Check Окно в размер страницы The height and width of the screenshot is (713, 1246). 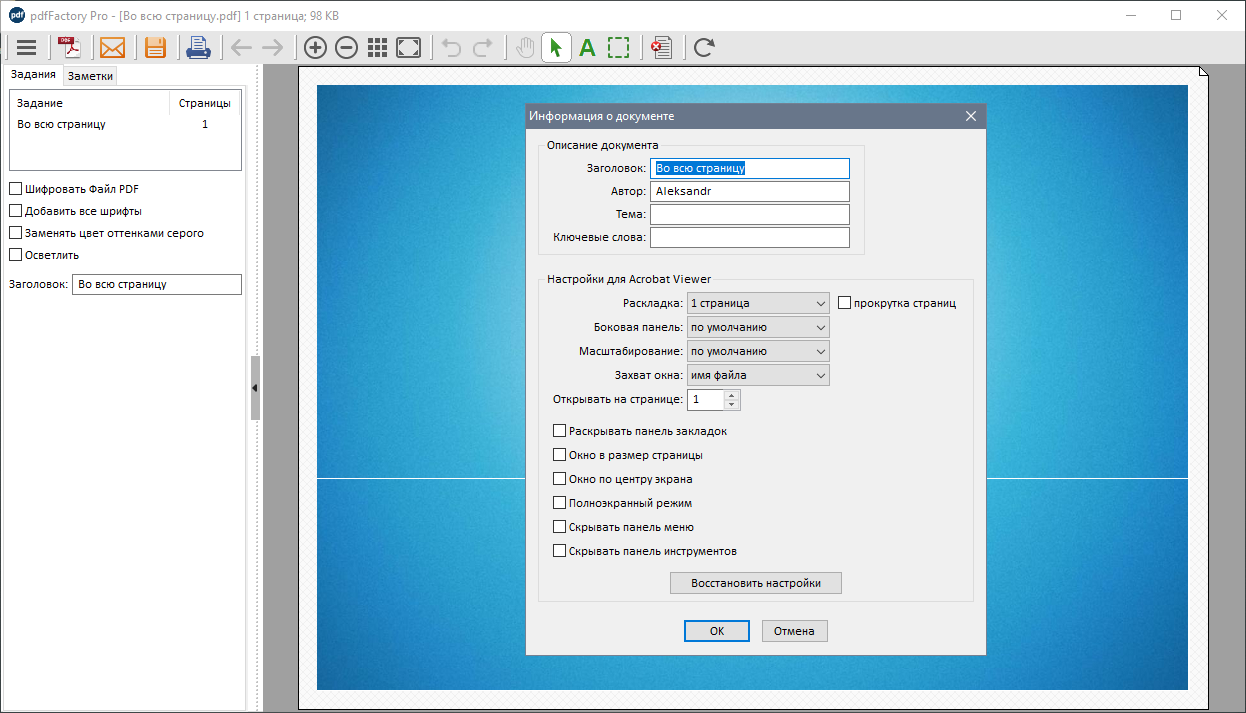pos(559,455)
